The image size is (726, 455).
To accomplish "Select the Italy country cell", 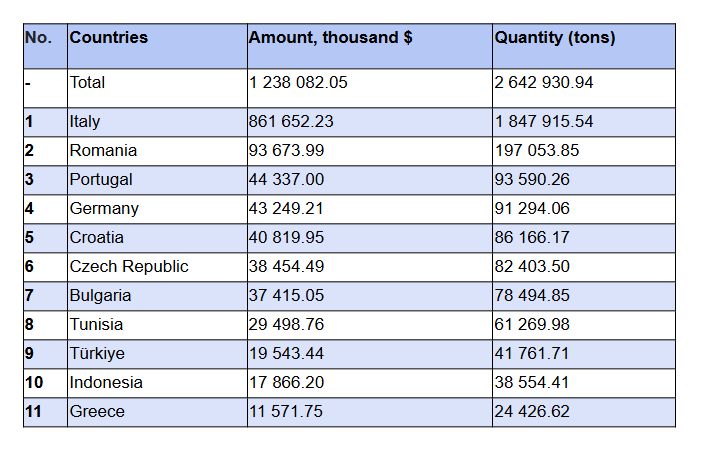I will pos(85,122).
